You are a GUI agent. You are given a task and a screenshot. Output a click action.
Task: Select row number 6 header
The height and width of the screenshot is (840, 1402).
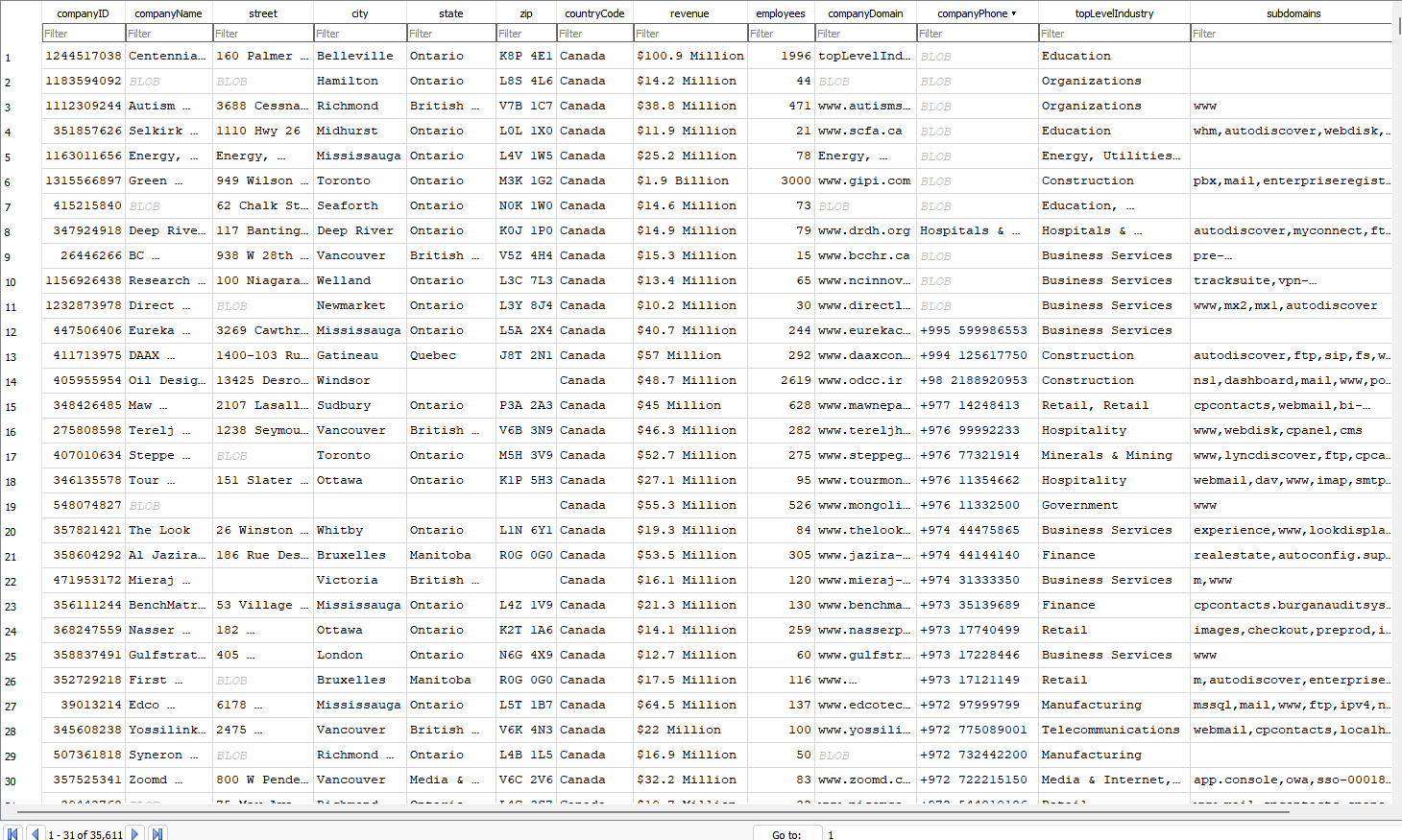21,181
